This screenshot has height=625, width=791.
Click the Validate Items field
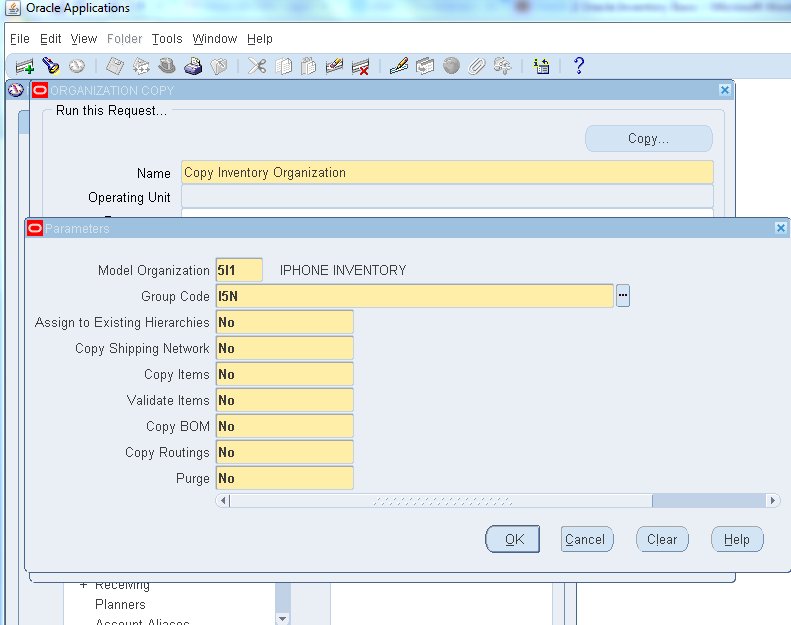coord(285,400)
